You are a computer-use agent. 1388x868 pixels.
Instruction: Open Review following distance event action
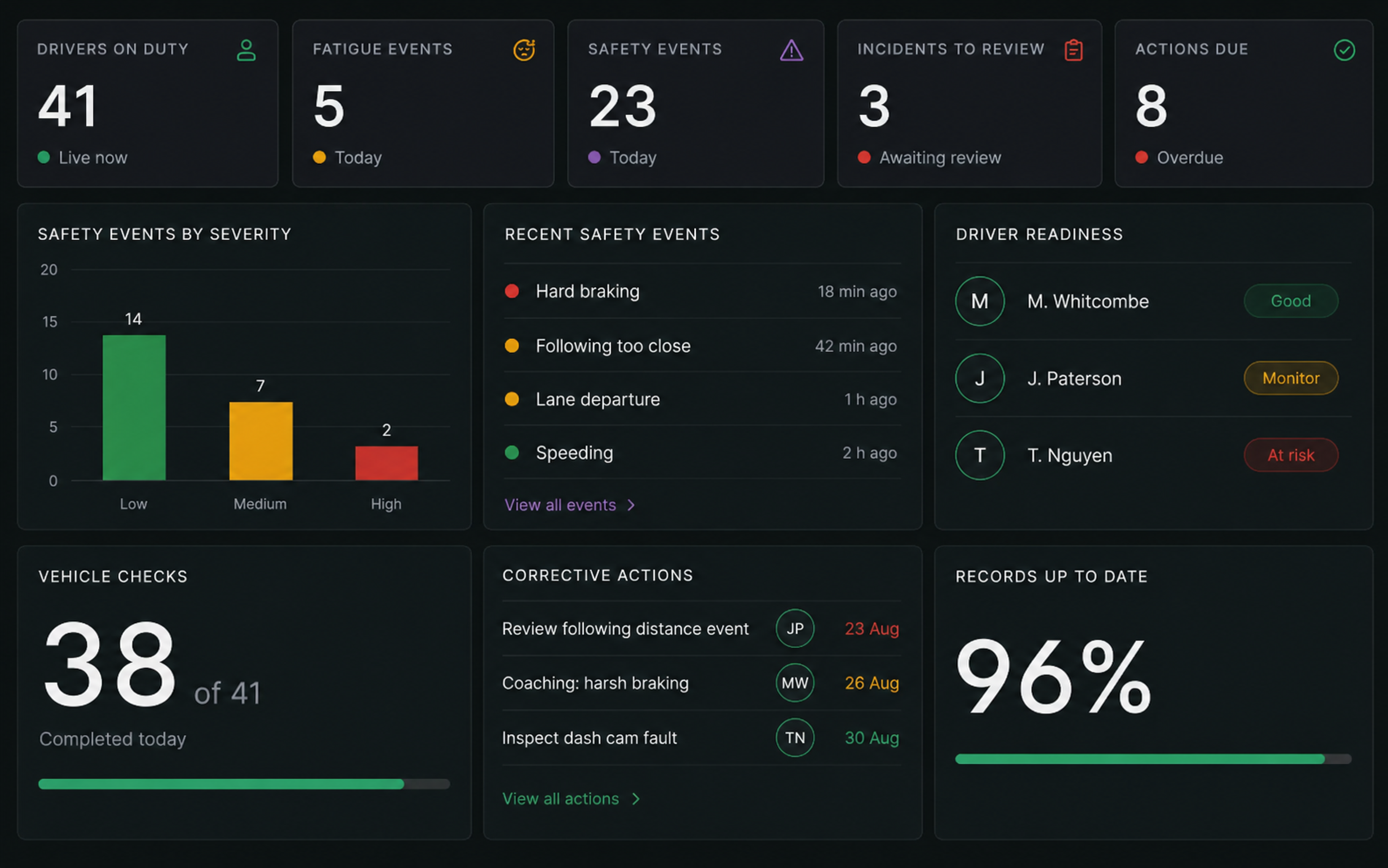click(x=625, y=629)
